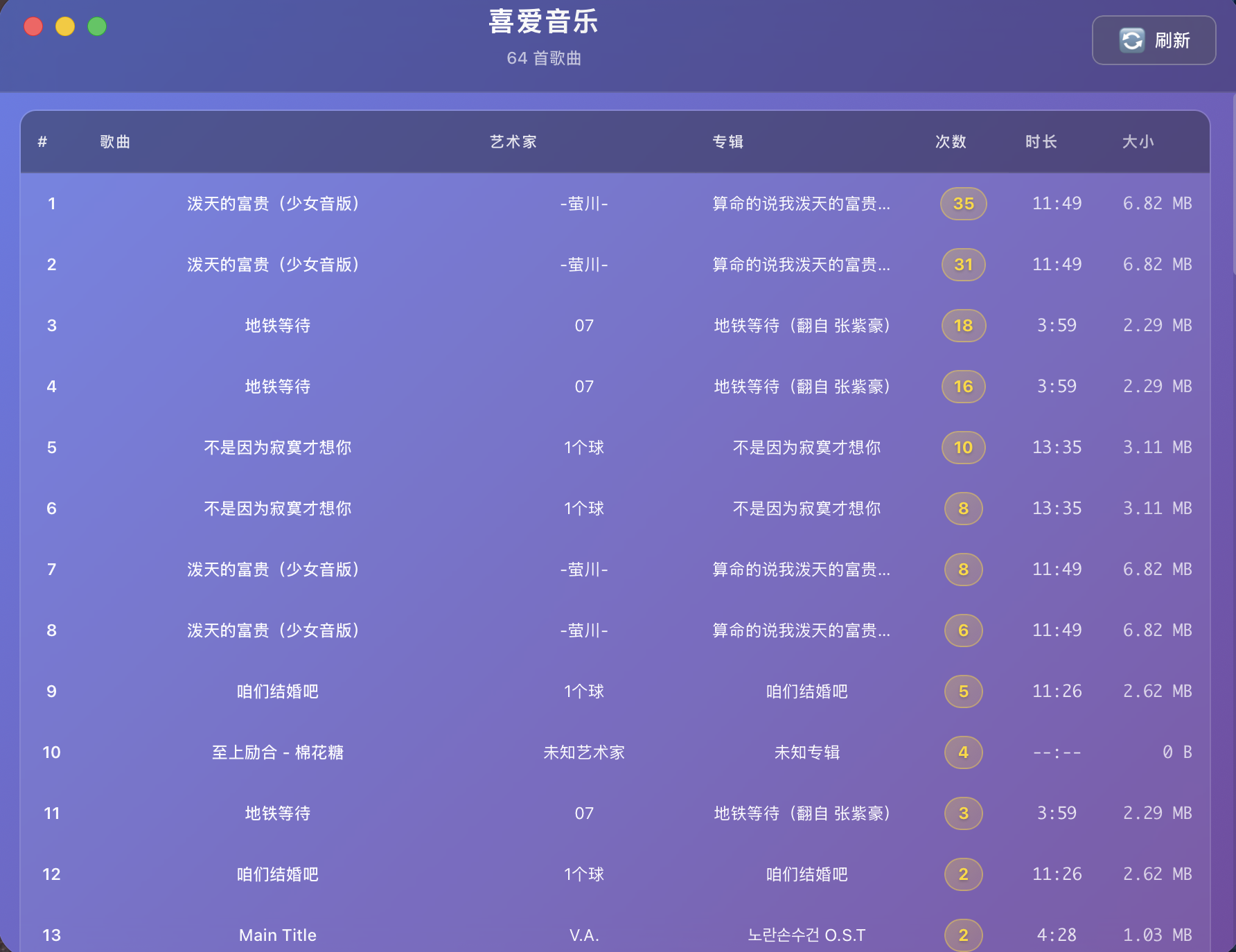Image resolution: width=1236 pixels, height=952 pixels.
Task: Click the 刷新 button
Action: [x=1154, y=40]
